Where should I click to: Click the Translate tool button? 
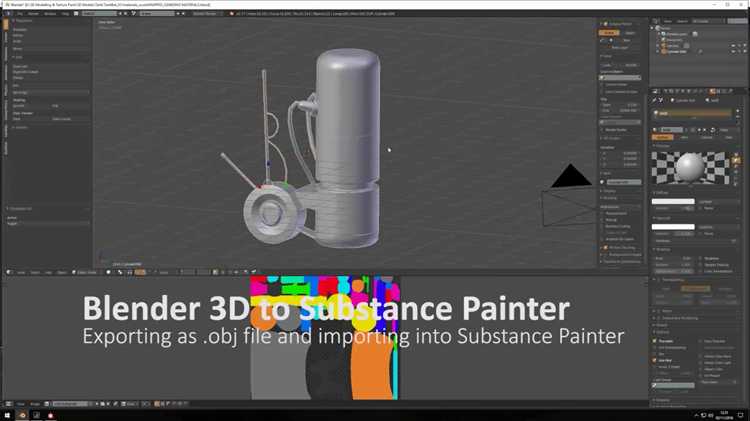[x=50, y=30]
